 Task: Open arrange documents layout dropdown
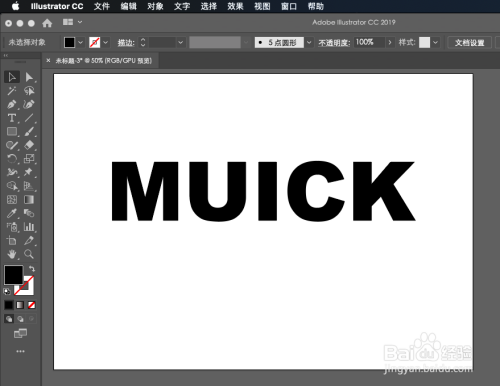[72, 22]
